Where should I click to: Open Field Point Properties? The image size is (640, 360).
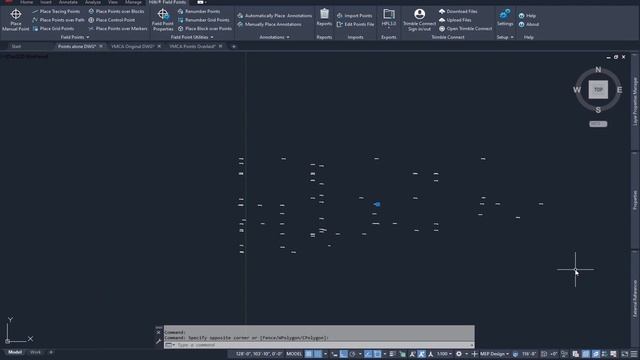point(163,20)
